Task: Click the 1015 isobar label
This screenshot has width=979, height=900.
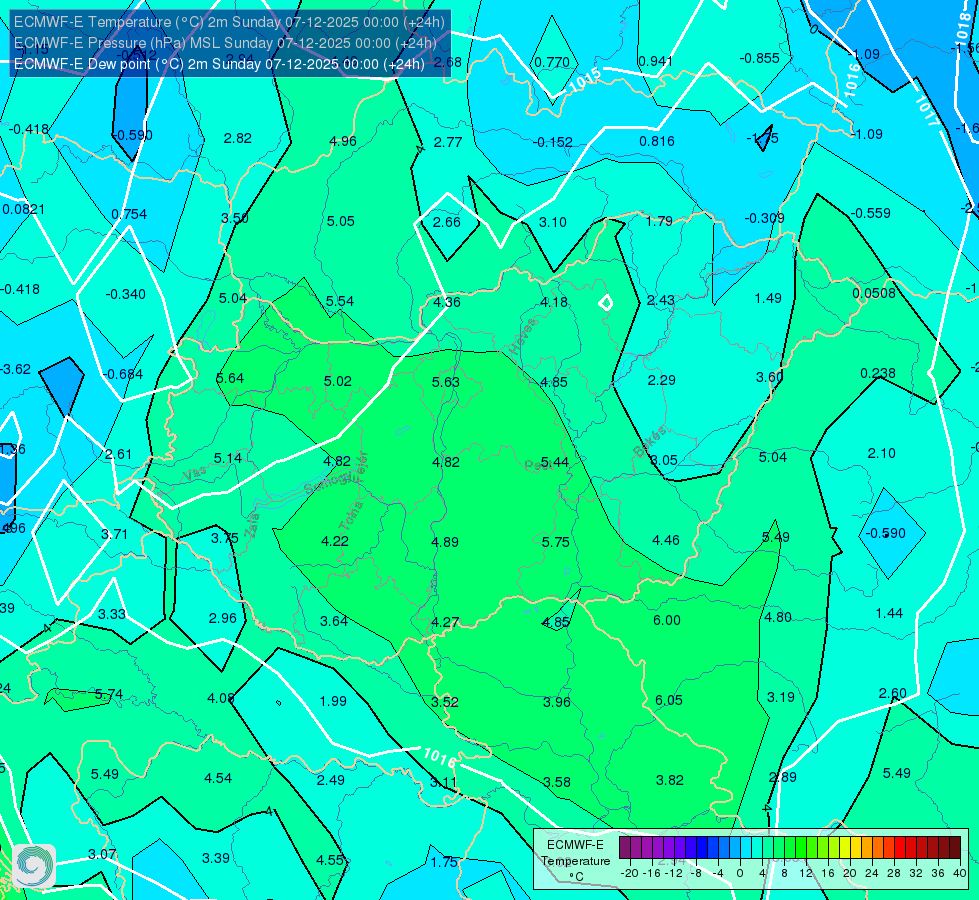Action: tap(585, 79)
